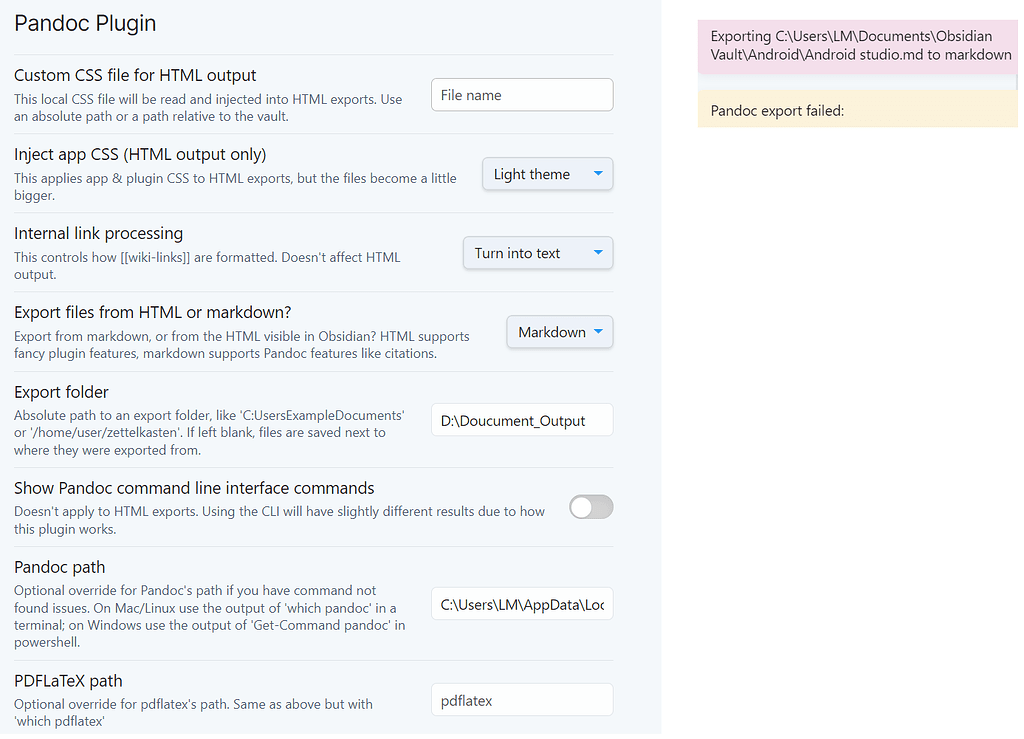Click the PDFLaTeX path setting title

(68, 681)
